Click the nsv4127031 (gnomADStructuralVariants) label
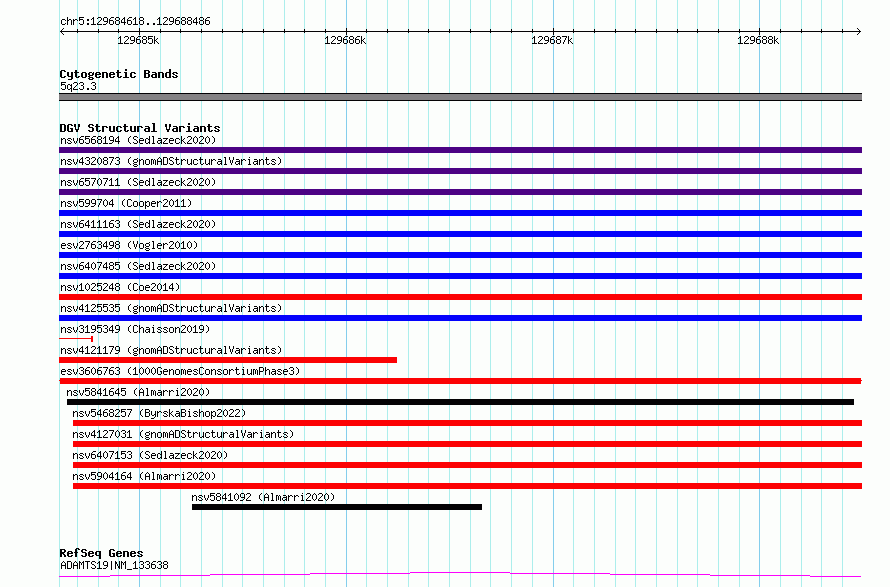This screenshot has height=587, width=890. click(183, 434)
